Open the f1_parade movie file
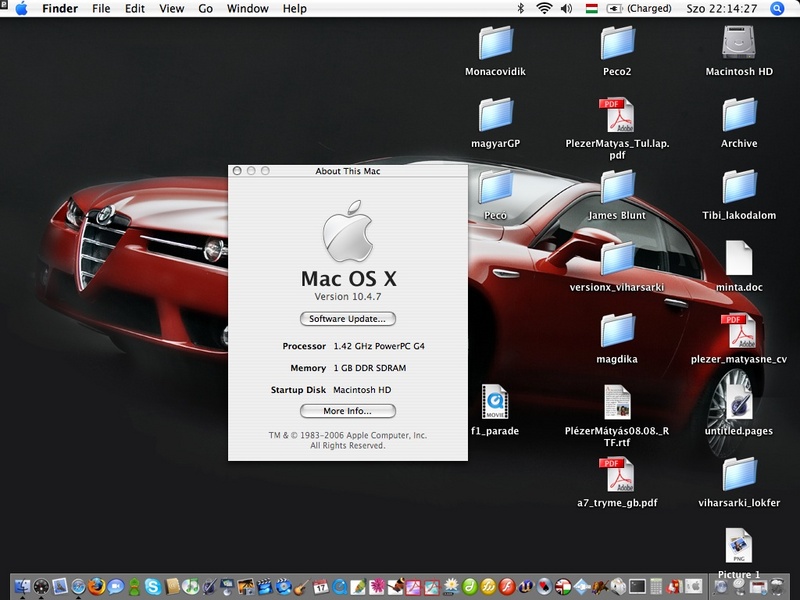 tap(494, 403)
